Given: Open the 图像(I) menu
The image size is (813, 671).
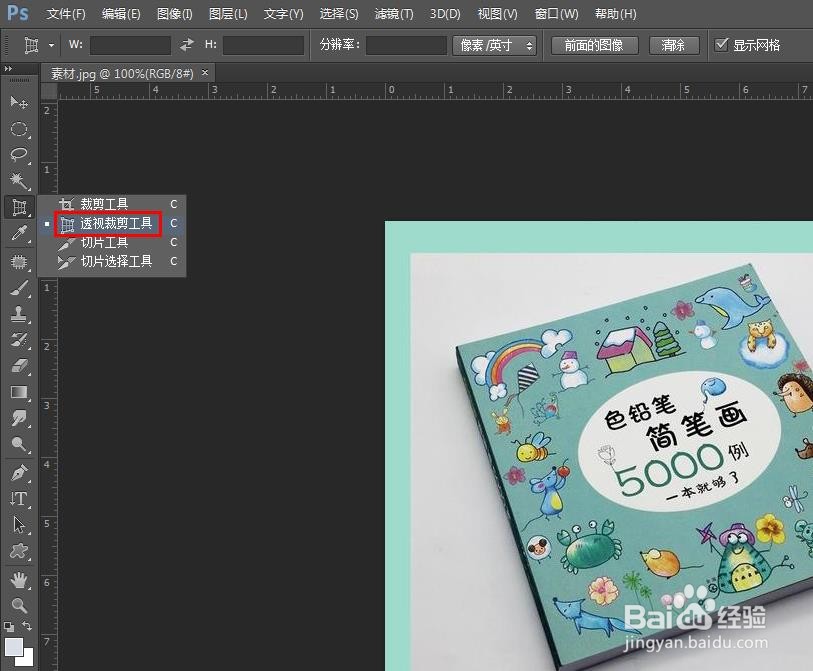Looking at the screenshot, I should point(175,14).
